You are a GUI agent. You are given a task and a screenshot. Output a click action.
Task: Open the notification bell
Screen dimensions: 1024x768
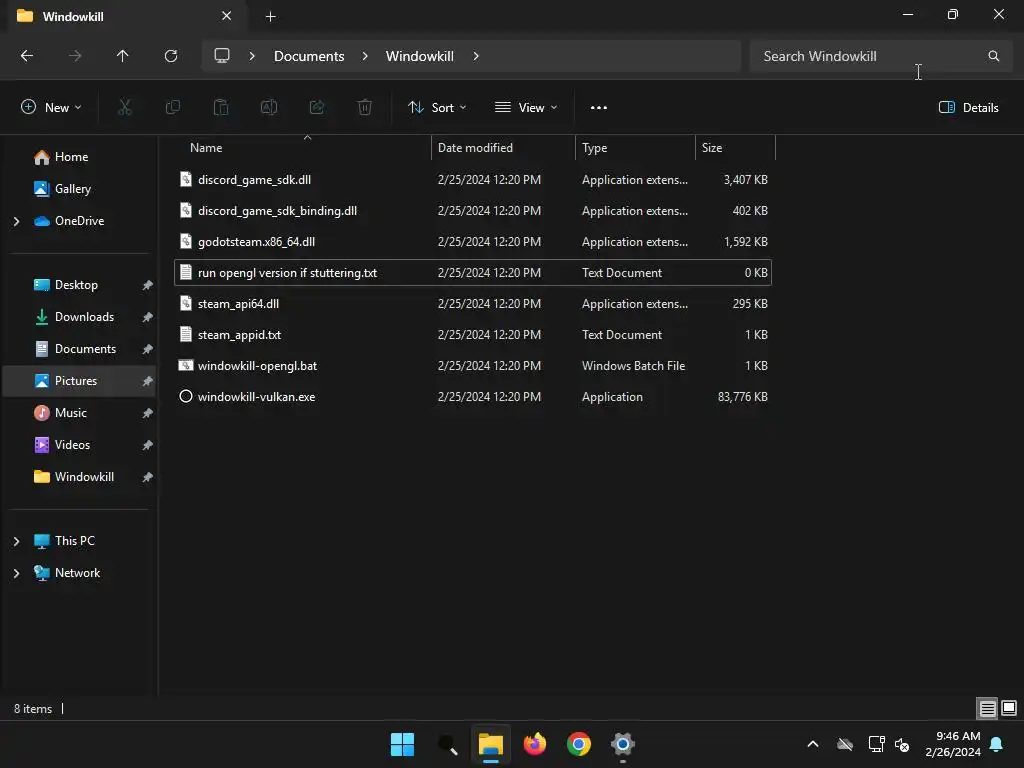(x=997, y=744)
